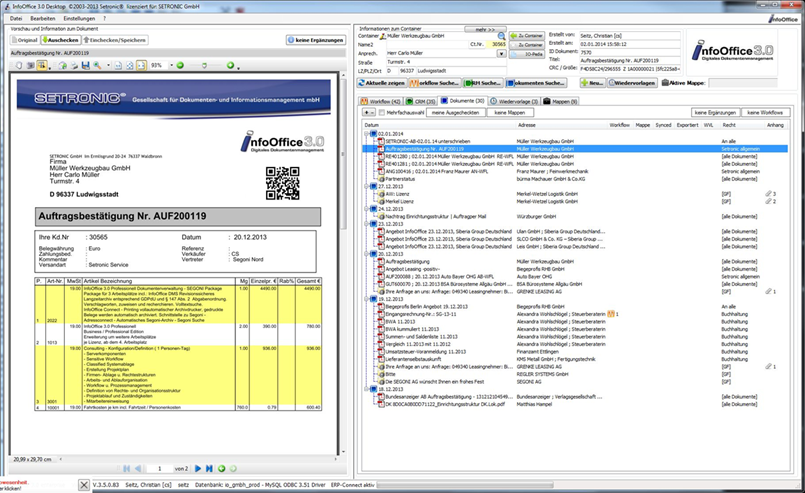Viewport: 805px width, 493px height.
Task: Click the IO-Pedia button
Action: pyautogui.click(x=527, y=54)
